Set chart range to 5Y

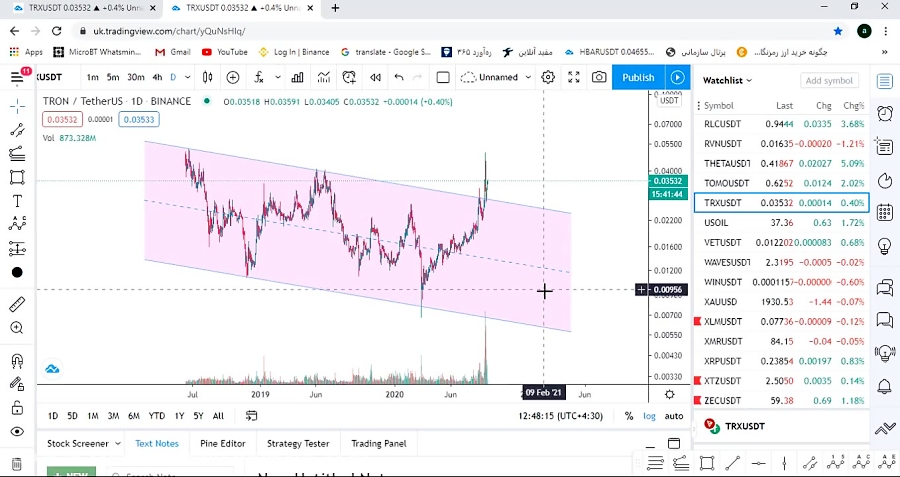point(198,416)
